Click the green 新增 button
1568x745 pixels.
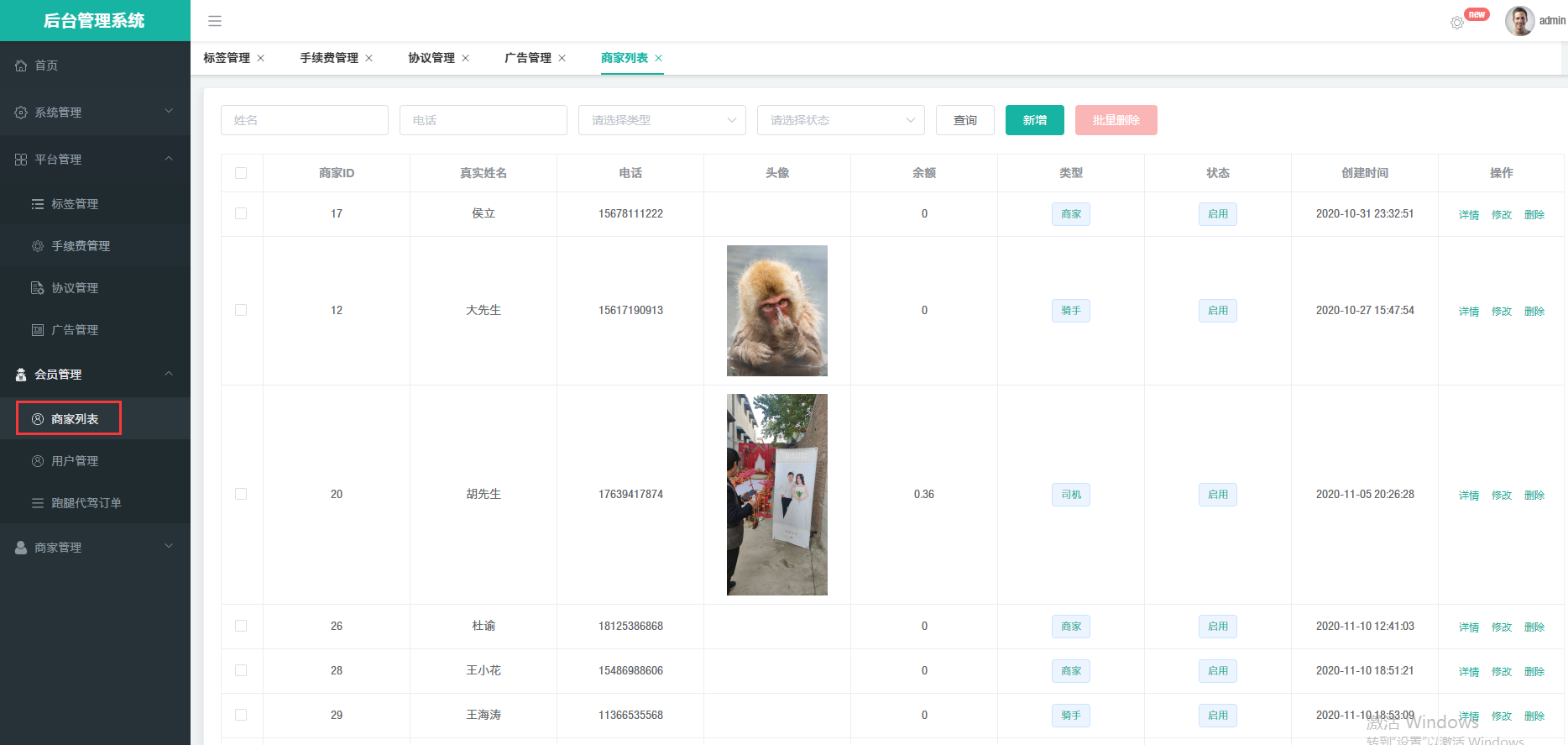pyautogui.click(x=1034, y=120)
